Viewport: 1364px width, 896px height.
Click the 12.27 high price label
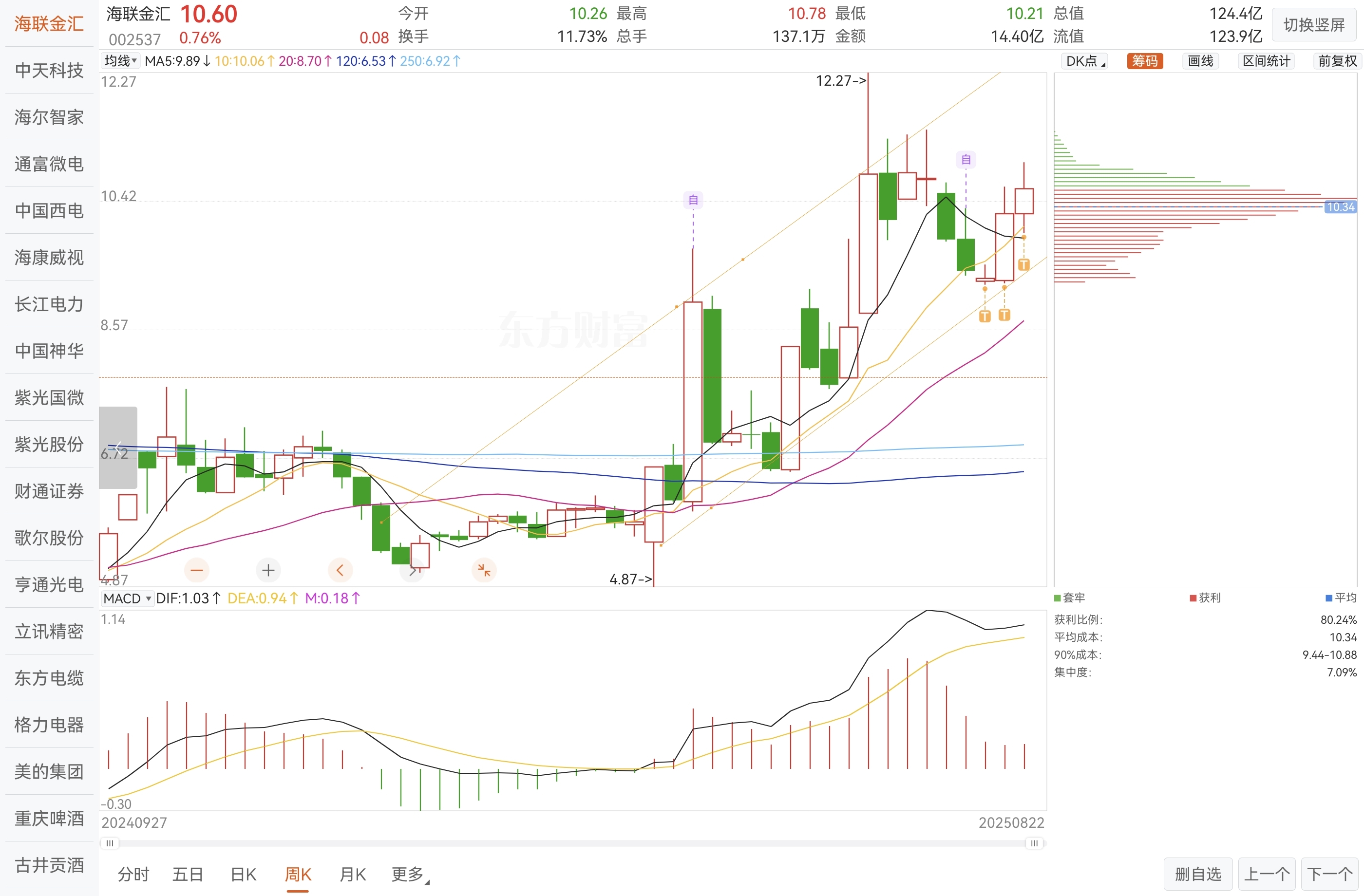click(840, 81)
